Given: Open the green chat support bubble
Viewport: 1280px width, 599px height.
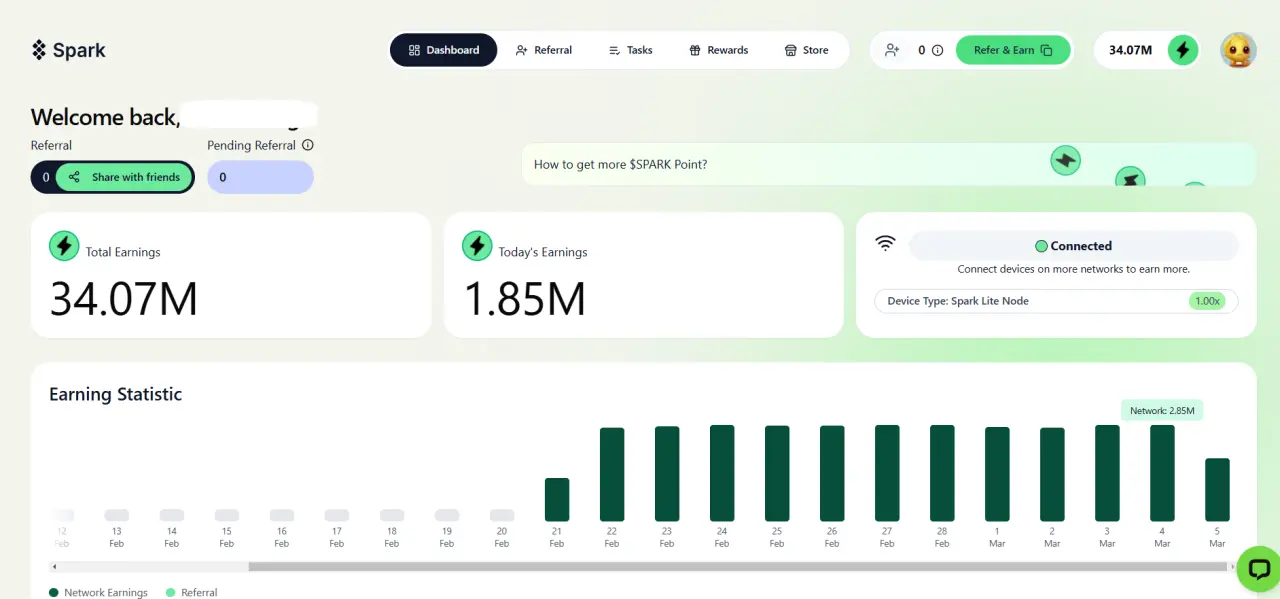Looking at the screenshot, I should click(1259, 569).
